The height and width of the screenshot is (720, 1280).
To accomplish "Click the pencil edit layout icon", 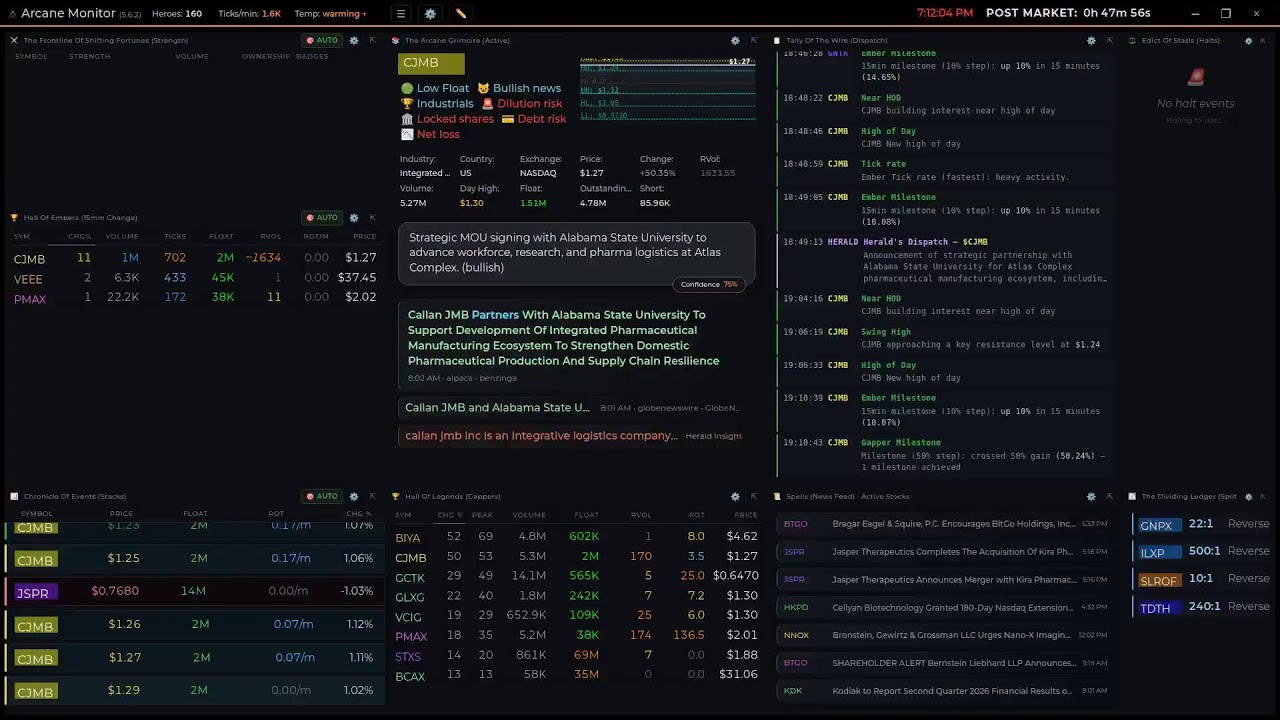I will click(x=461, y=14).
